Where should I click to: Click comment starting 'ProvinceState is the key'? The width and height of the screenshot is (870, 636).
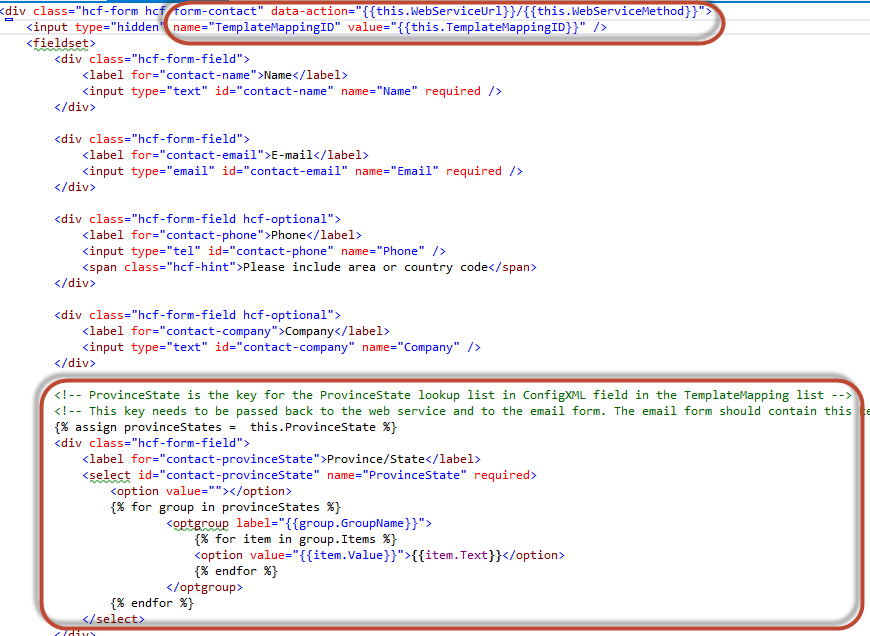tap(453, 395)
